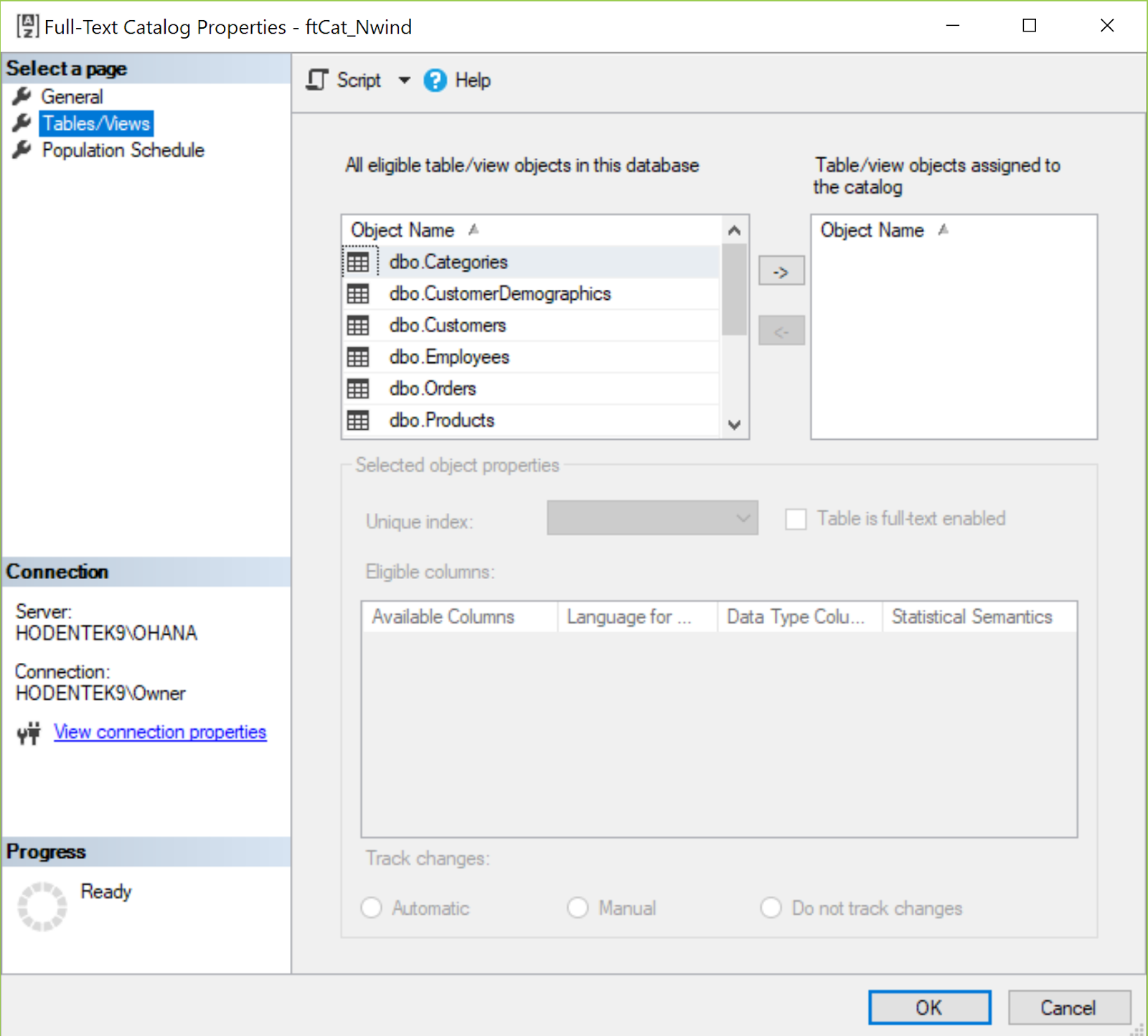This screenshot has height=1036, width=1148.
Task: Select the General page
Action: coord(72,96)
